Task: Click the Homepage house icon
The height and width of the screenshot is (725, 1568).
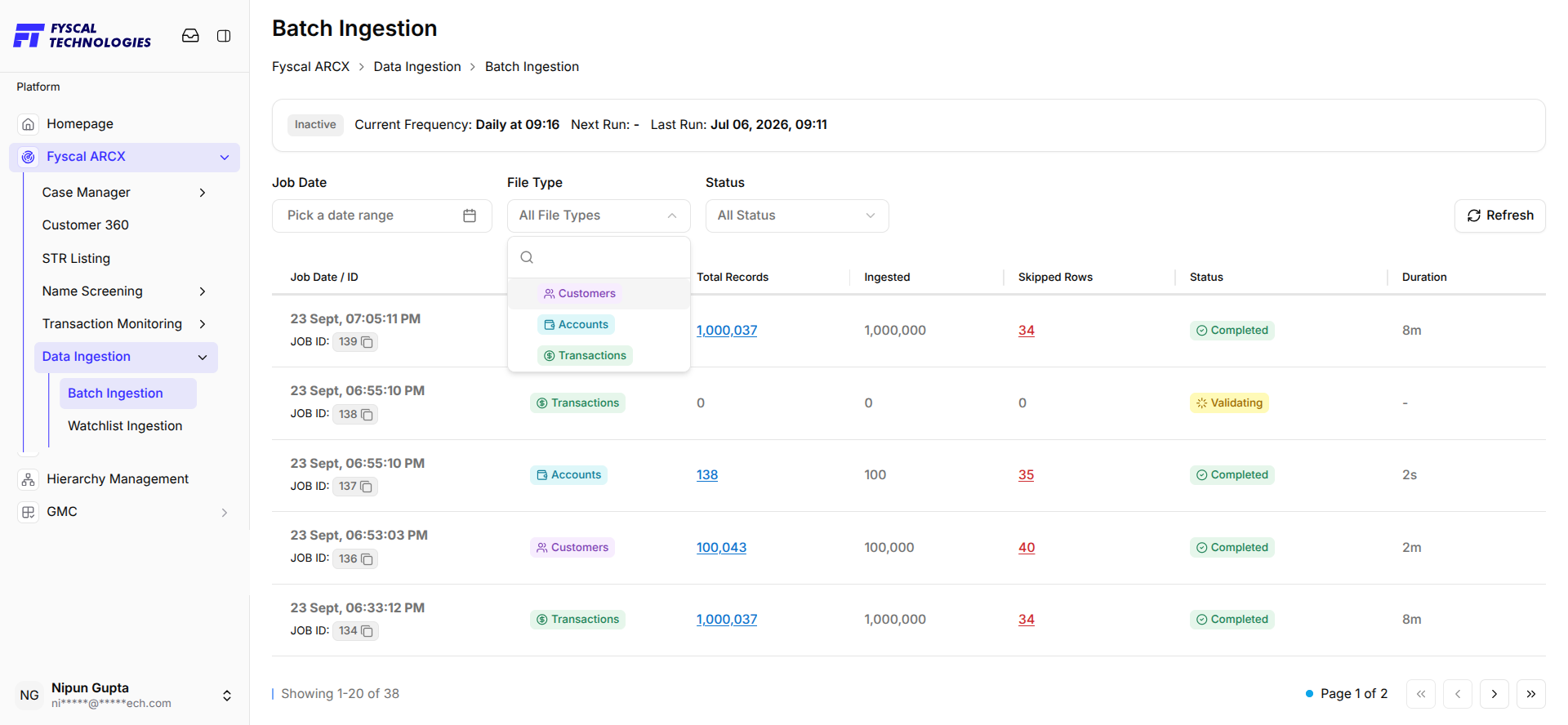Action: 29,124
